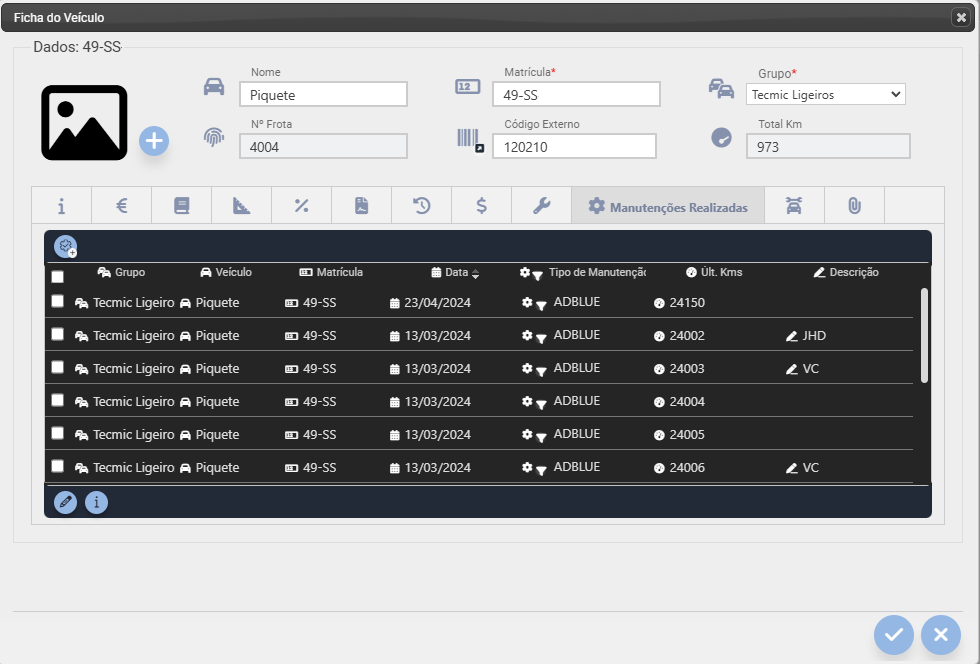The height and width of the screenshot is (664, 980).
Task: Click the Matrícula input field 49-SS
Action: [576, 94]
